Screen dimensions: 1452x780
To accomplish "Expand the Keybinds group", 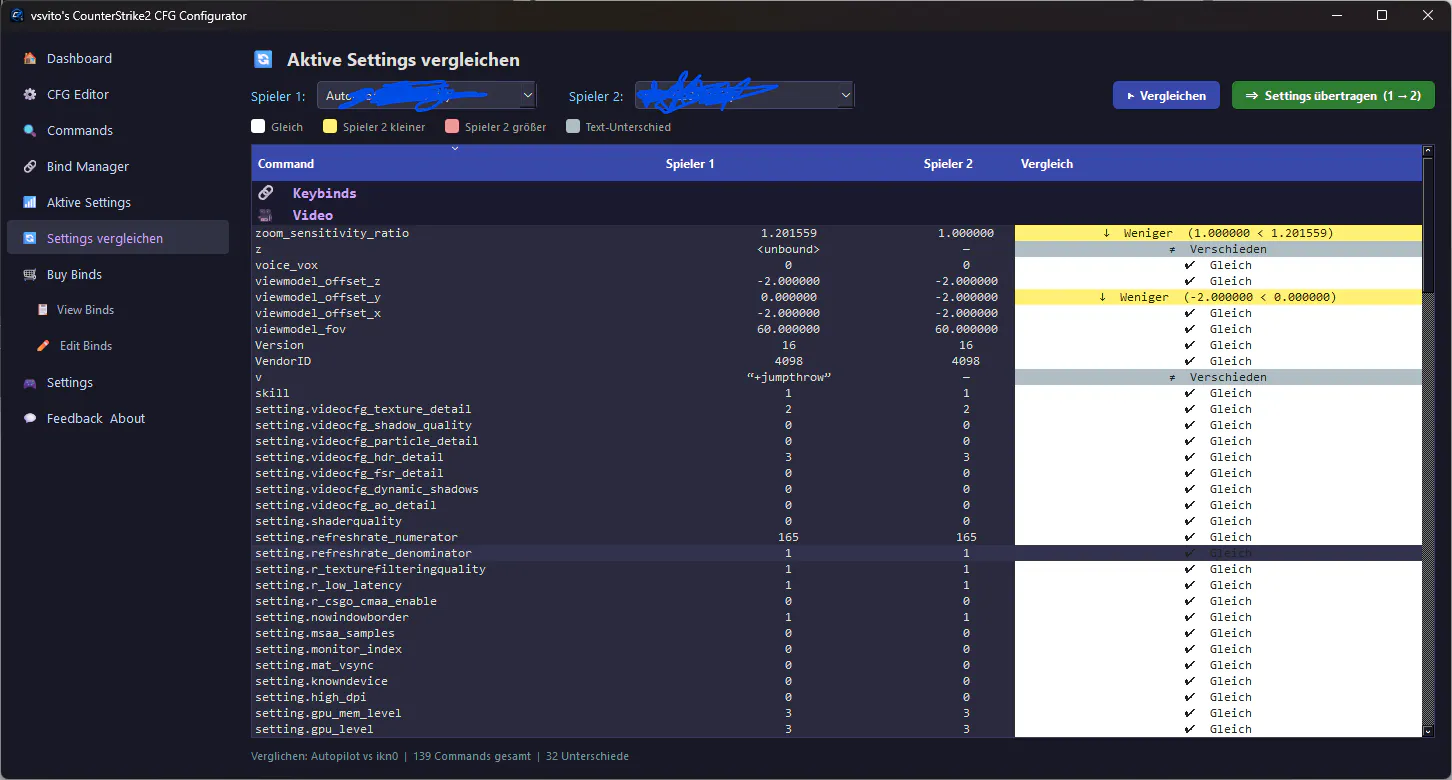I will pos(324,193).
